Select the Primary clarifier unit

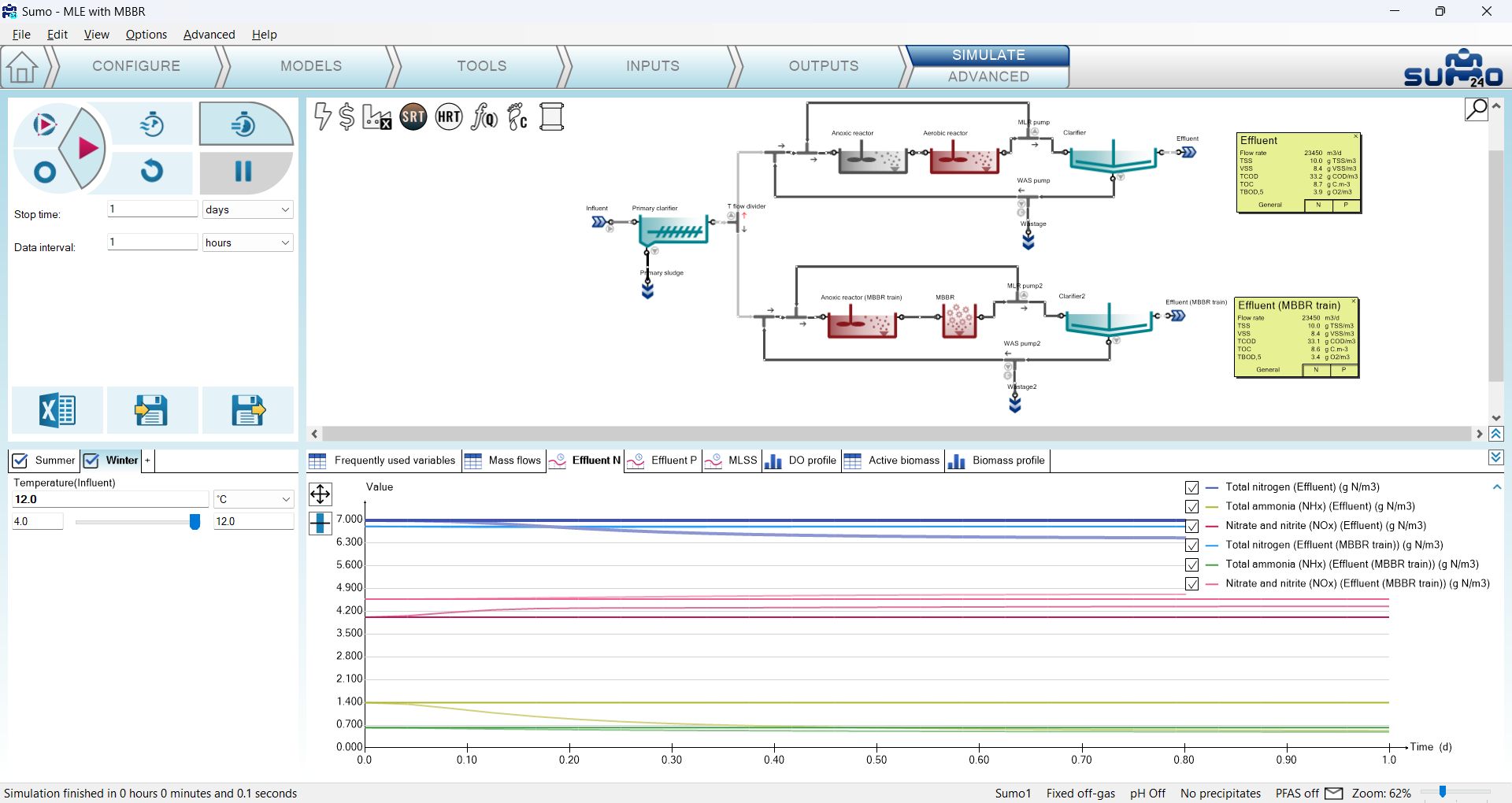[673, 231]
